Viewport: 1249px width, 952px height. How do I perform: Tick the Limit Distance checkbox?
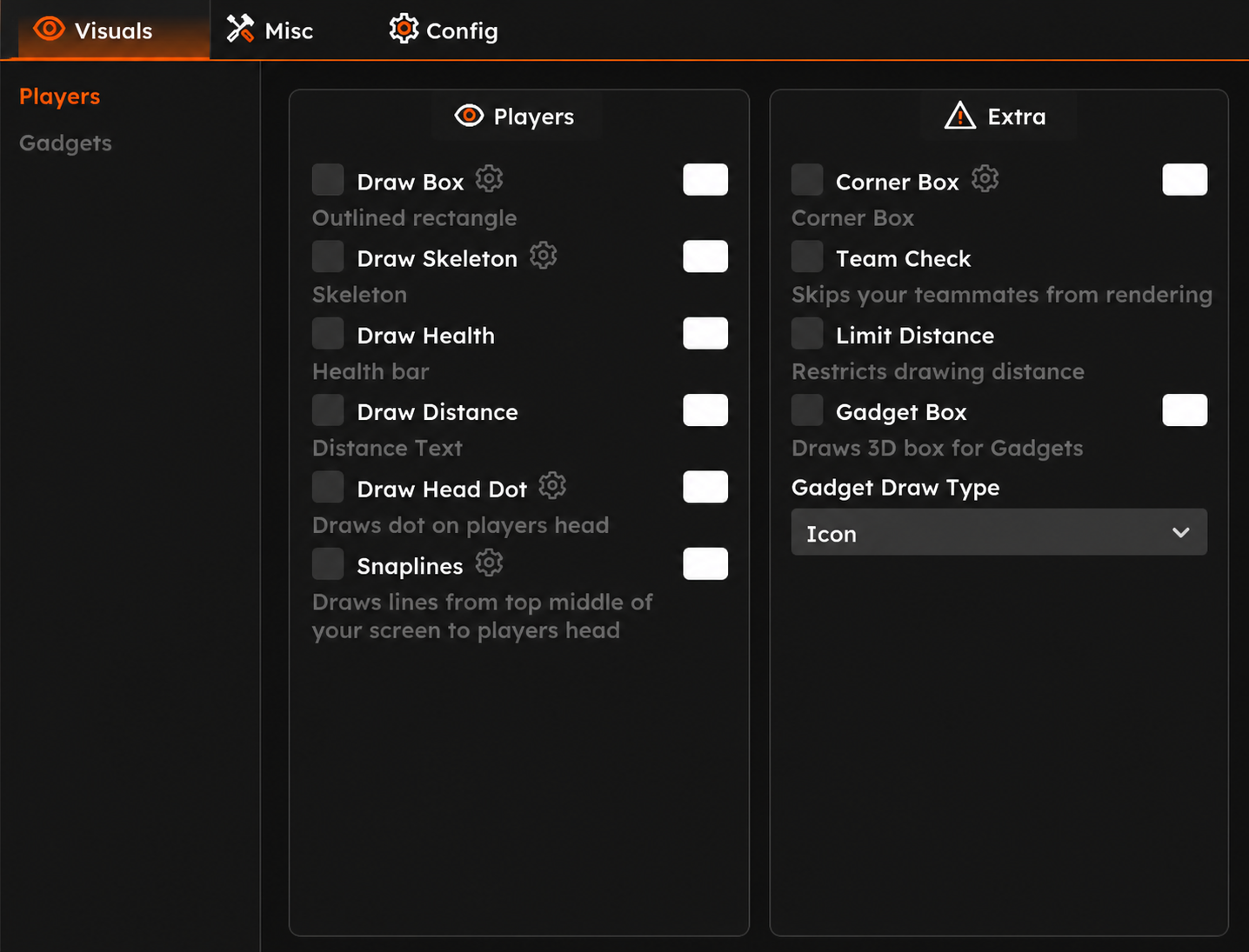(807, 334)
